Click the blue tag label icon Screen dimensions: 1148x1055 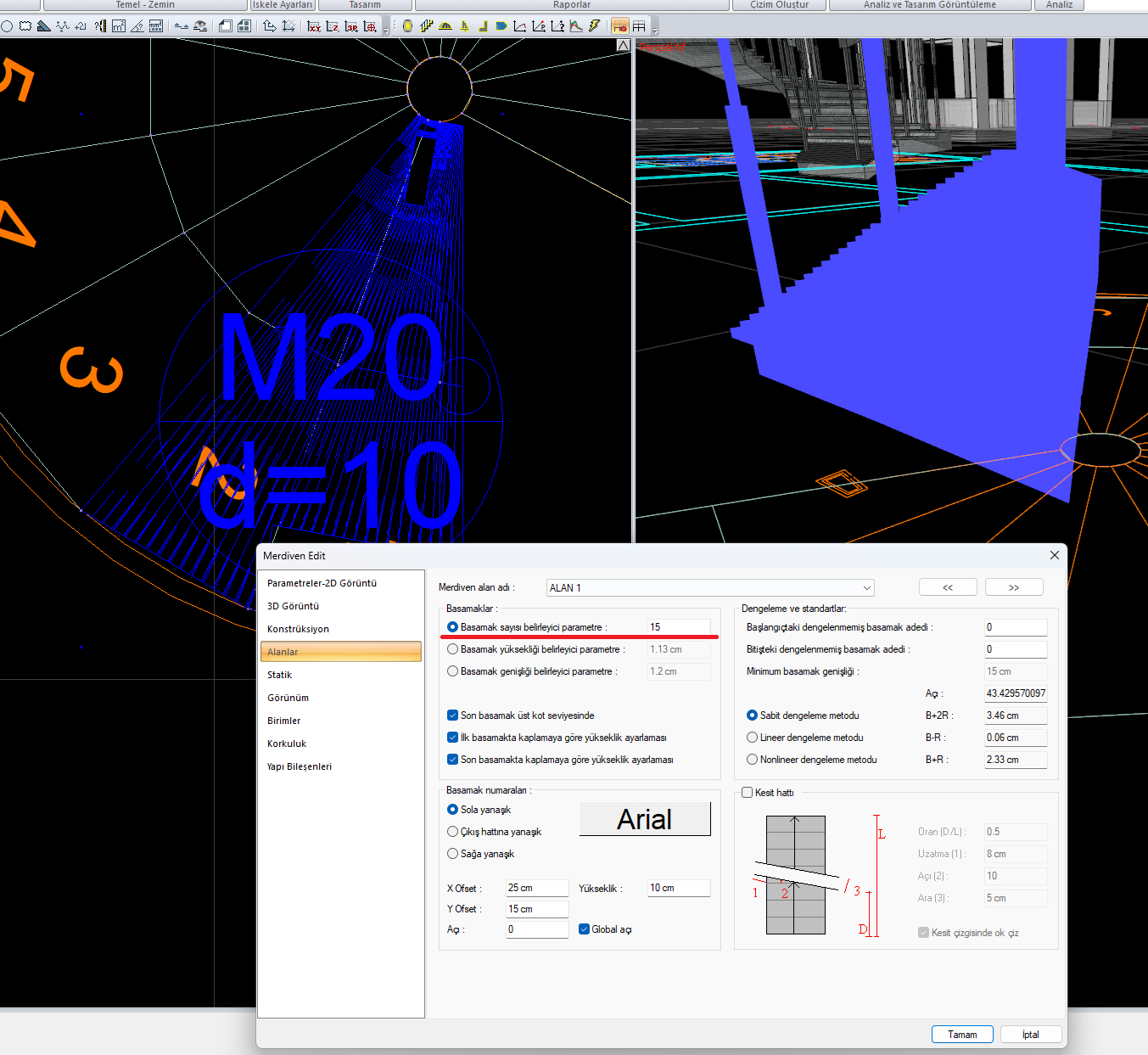pos(501,26)
